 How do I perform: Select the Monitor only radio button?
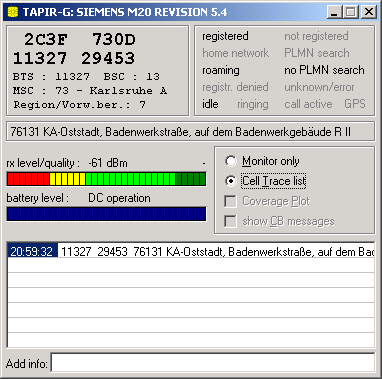[231, 161]
